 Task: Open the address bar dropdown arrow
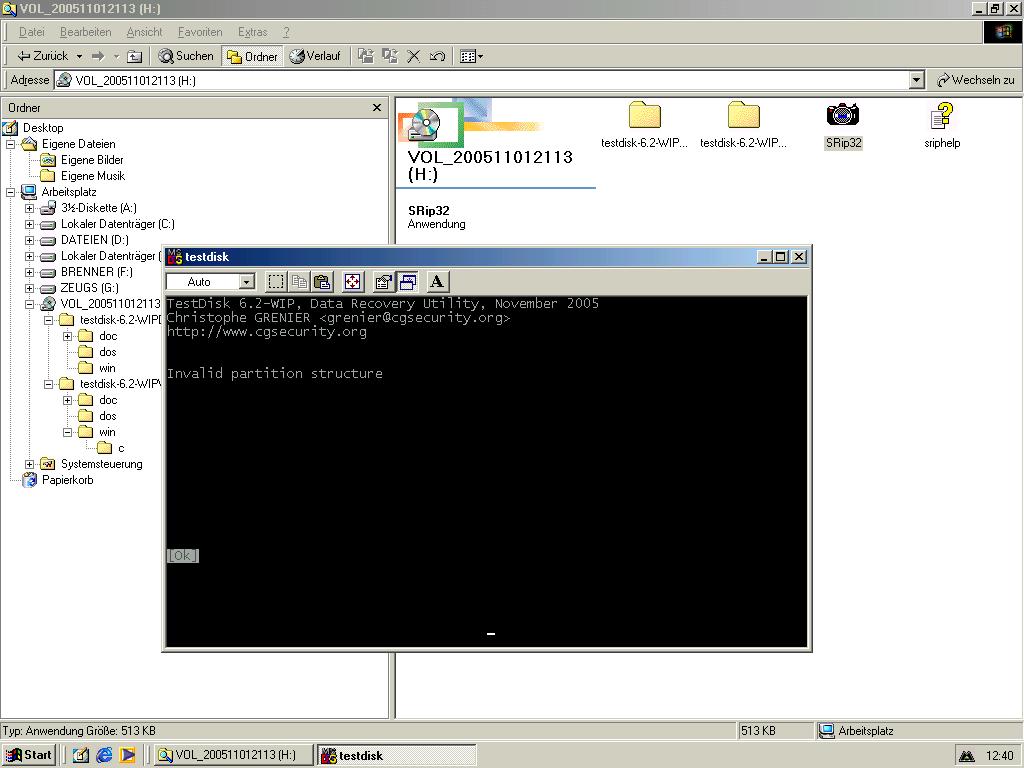tap(916, 80)
